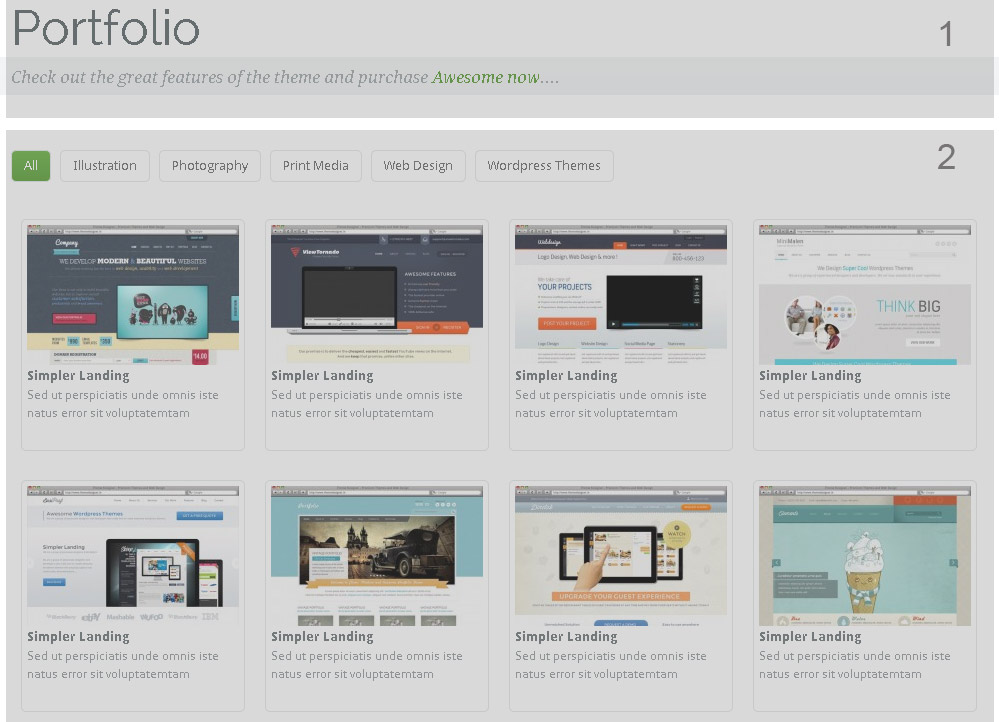Click the Awesome now link
Viewport: 999px width, 722px height.
(x=487, y=76)
